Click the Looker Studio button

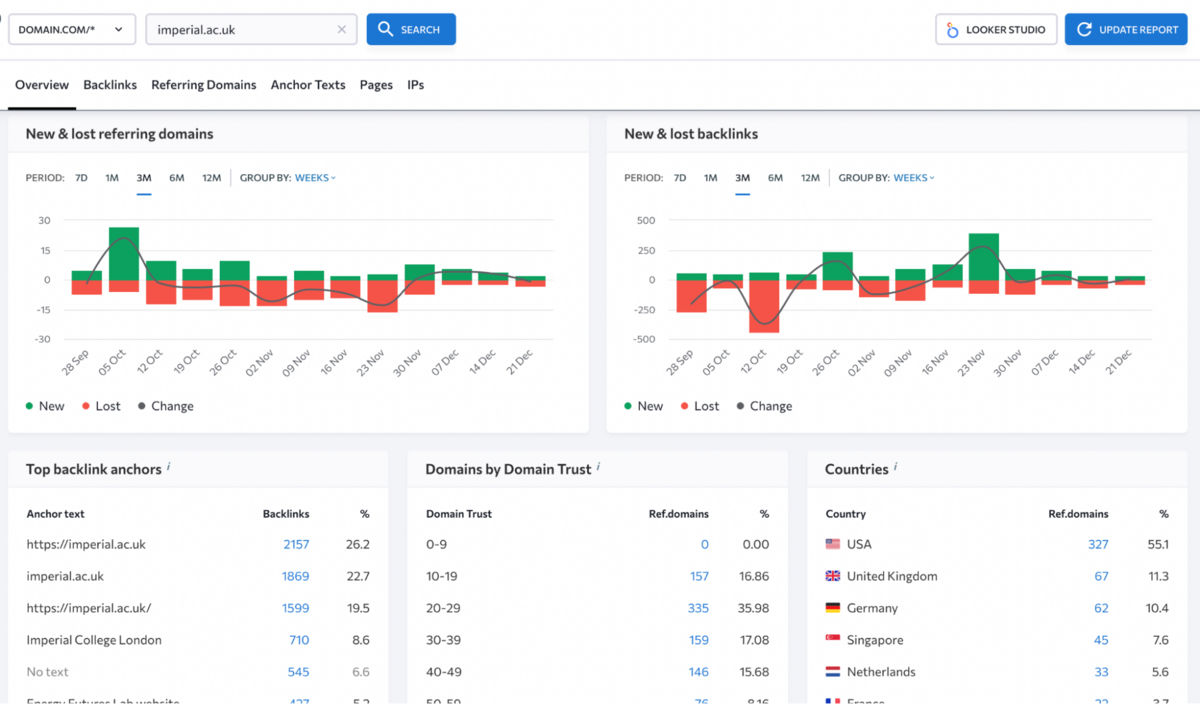point(996,30)
